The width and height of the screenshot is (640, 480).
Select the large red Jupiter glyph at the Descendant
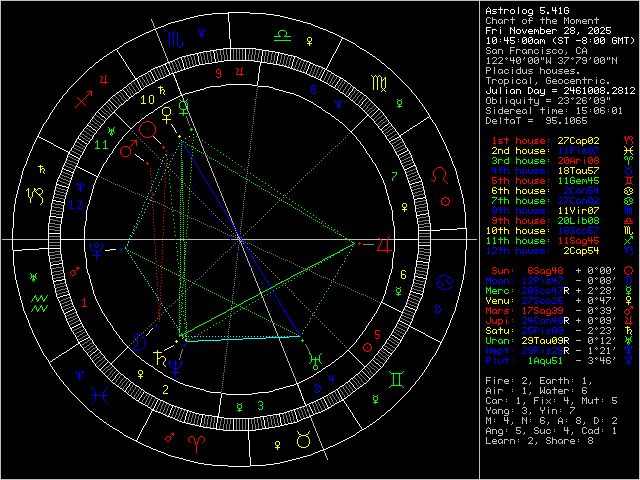[x=384, y=244]
